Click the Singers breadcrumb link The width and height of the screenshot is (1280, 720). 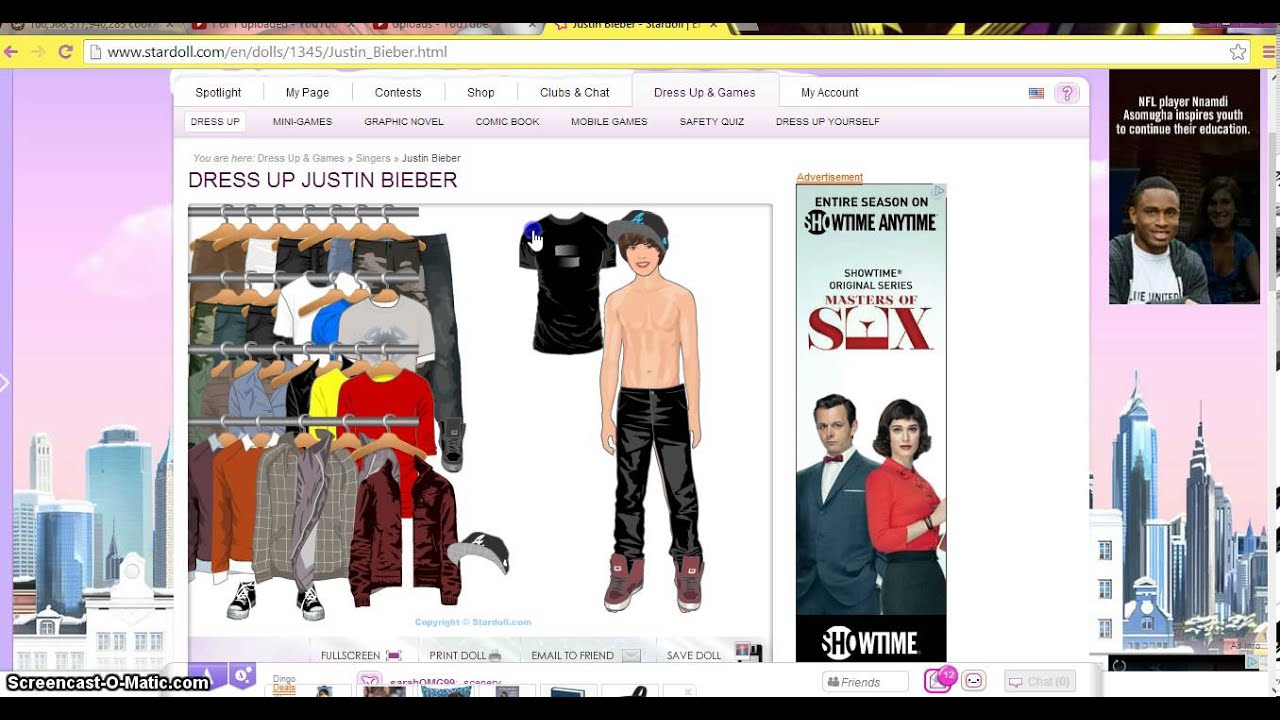pos(373,159)
